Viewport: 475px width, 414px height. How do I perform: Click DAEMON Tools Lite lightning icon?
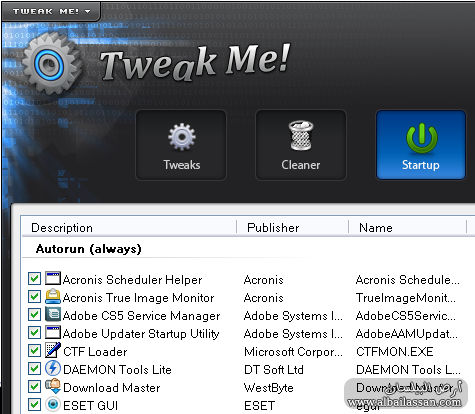coord(53,368)
